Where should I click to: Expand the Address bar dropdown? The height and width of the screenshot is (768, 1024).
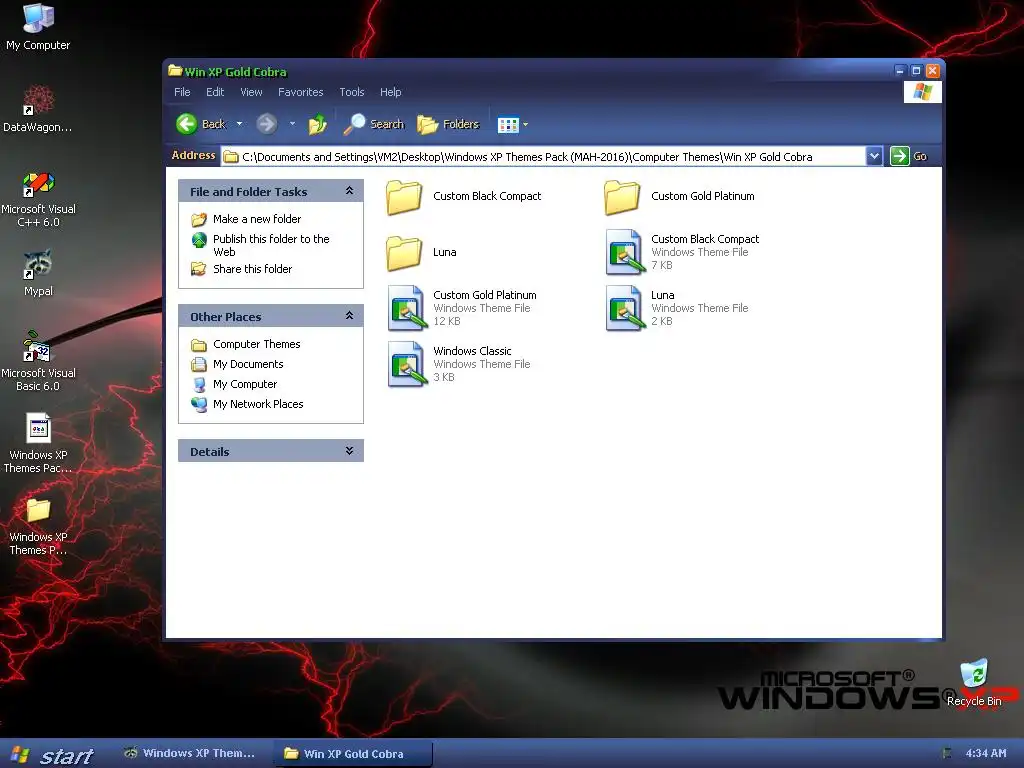874,156
